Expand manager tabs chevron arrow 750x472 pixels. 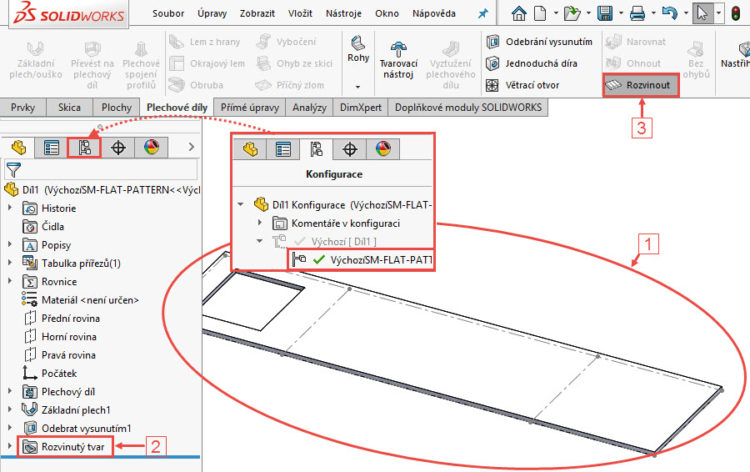point(191,147)
